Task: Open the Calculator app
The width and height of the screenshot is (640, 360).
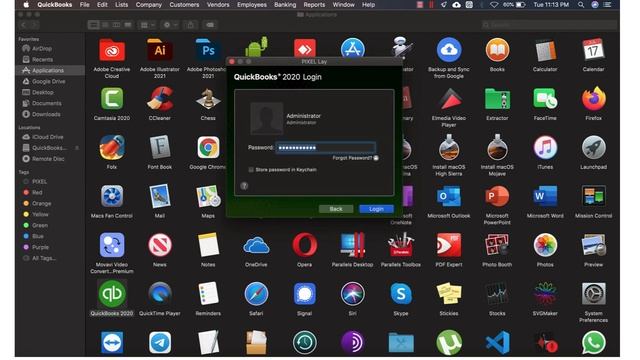Action: coord(545,51)
